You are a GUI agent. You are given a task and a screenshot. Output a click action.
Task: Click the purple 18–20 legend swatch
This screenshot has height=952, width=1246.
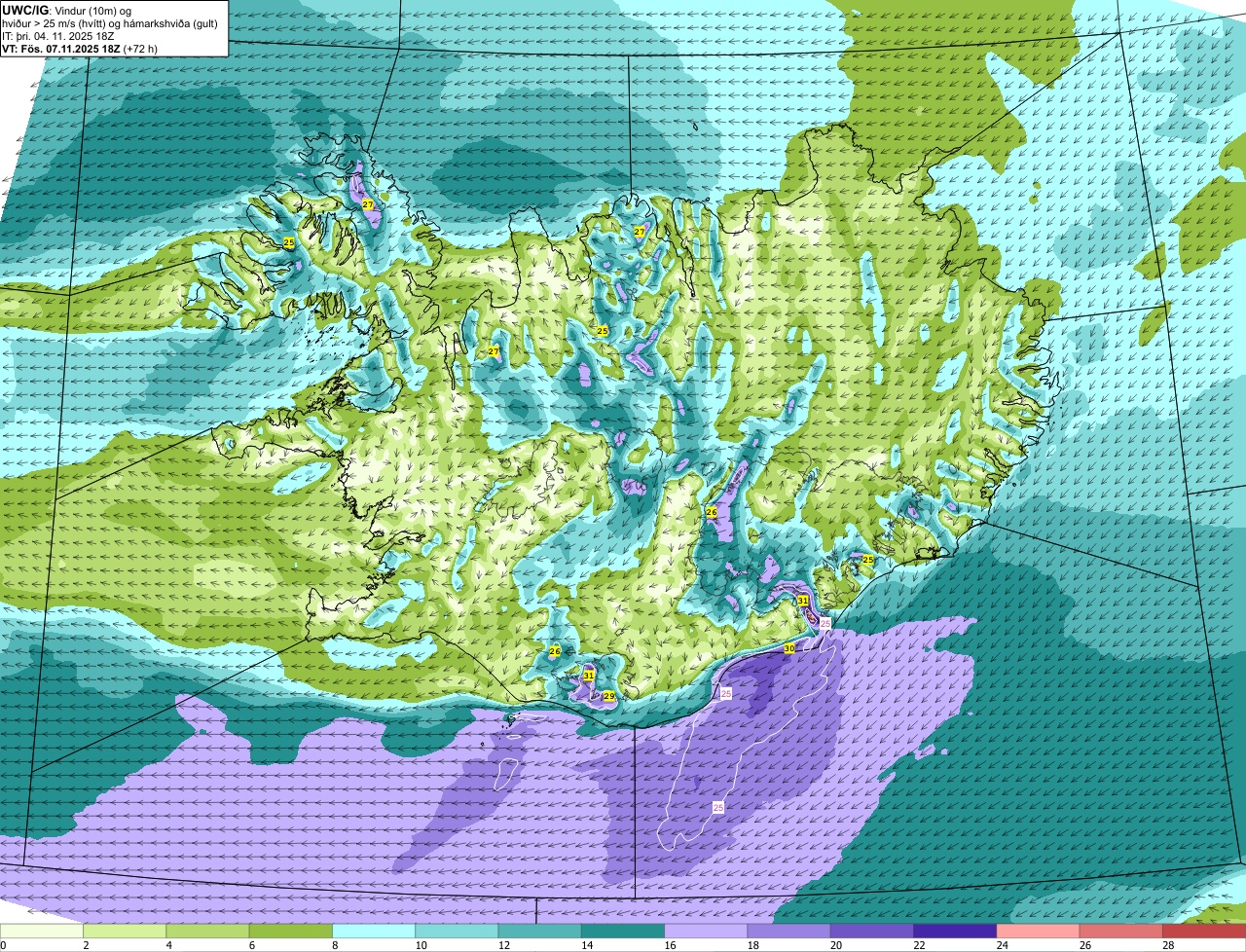click(789, 932)
